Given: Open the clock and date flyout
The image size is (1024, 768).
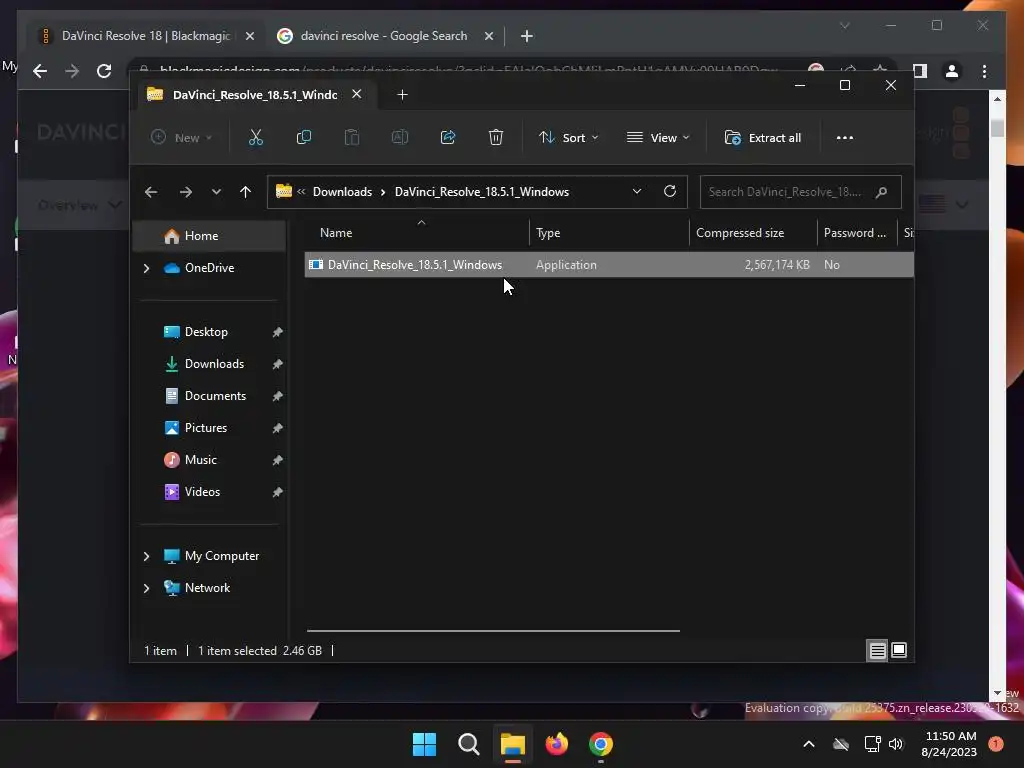Looking at the screenshot, I should pyautogui.click(x=948, y=744).
